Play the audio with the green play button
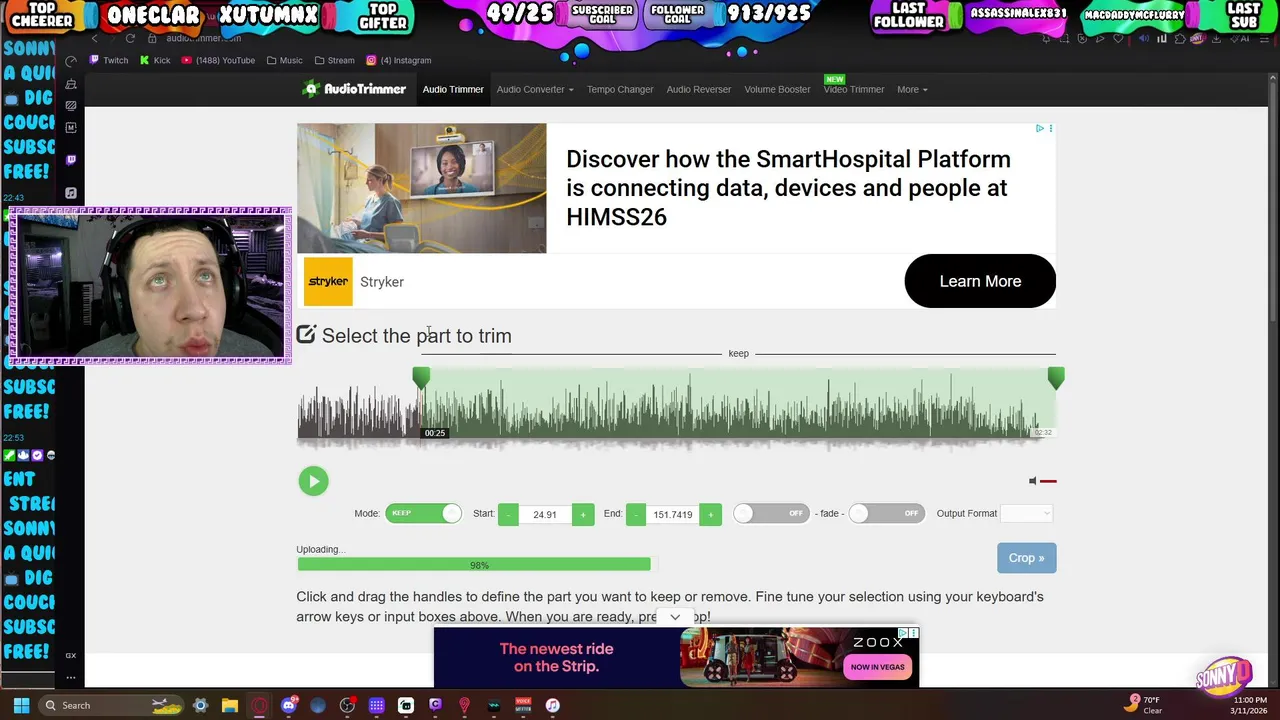The width and height of the screenshot is (1280, 720). (x=313, y=481)
